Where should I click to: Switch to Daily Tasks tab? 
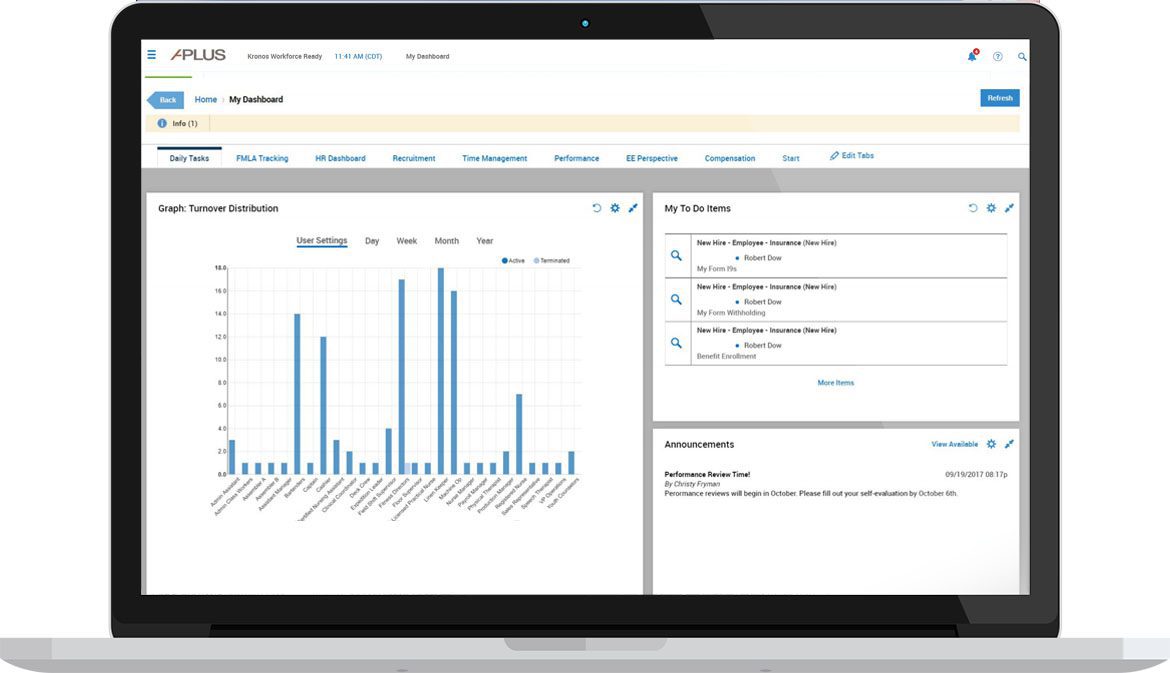[x=189, y=158]
